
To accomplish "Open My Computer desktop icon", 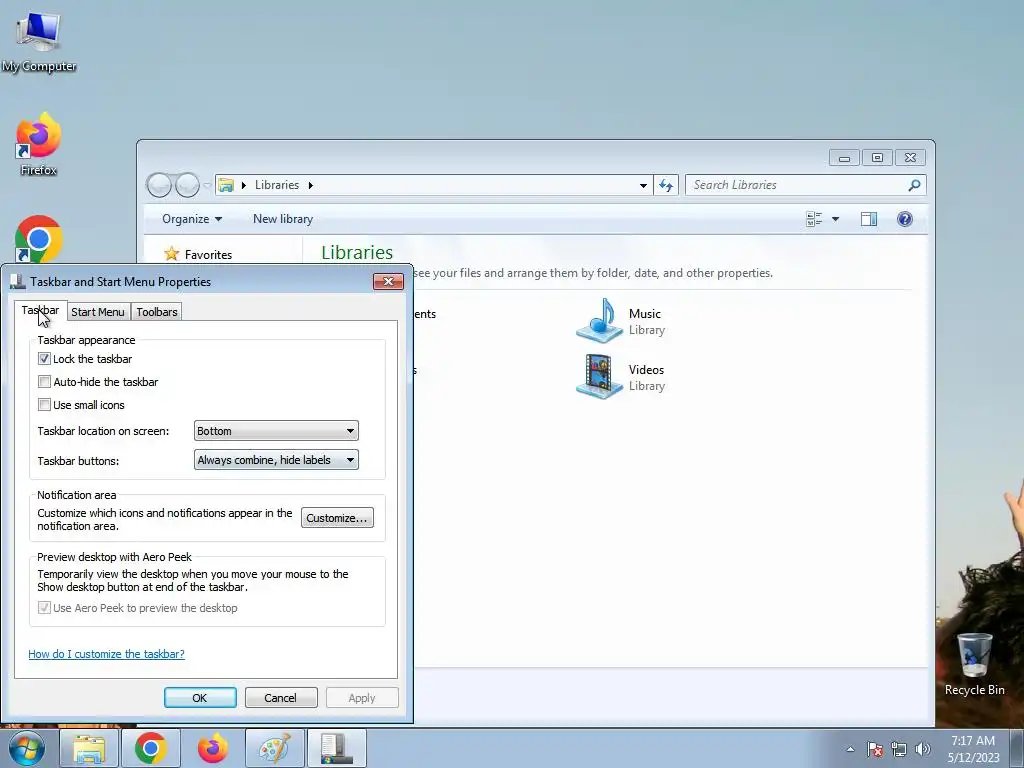I will (39, 41).
